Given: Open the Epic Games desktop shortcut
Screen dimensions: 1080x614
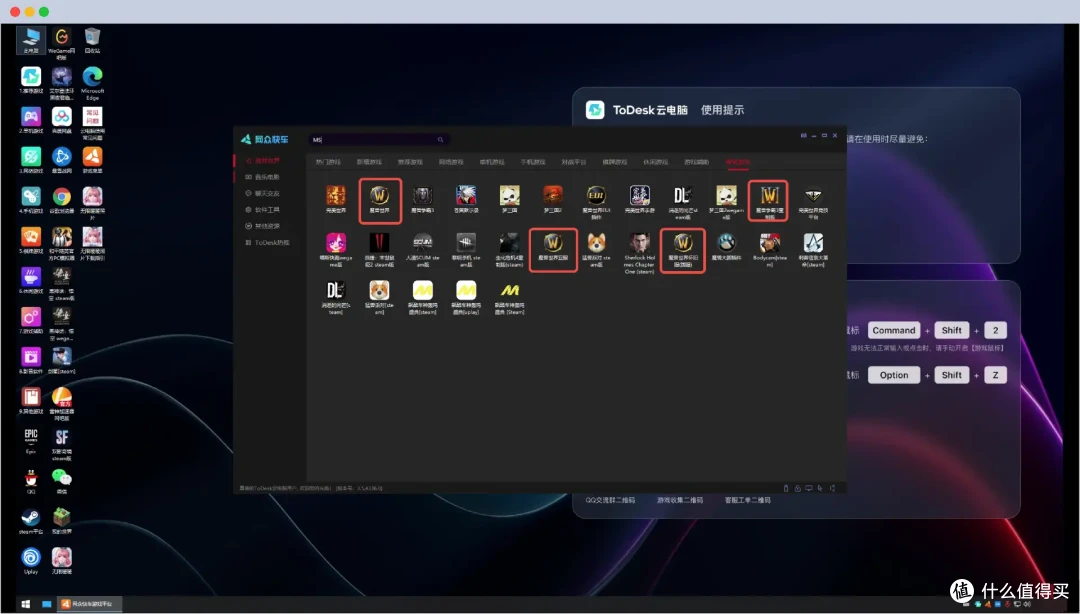Looking at the screenshot, I should [31, 437].
